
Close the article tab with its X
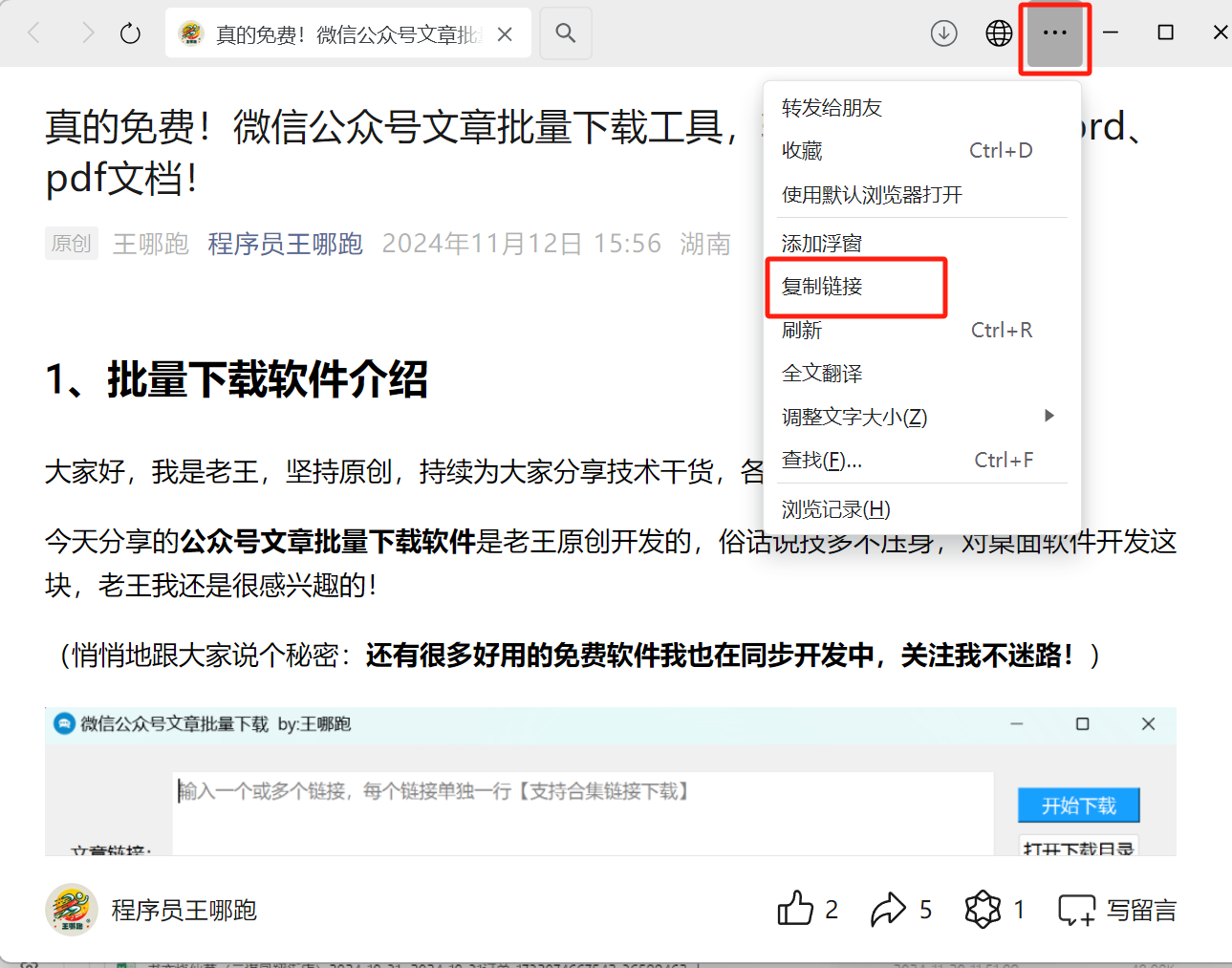tap(505, 34)
